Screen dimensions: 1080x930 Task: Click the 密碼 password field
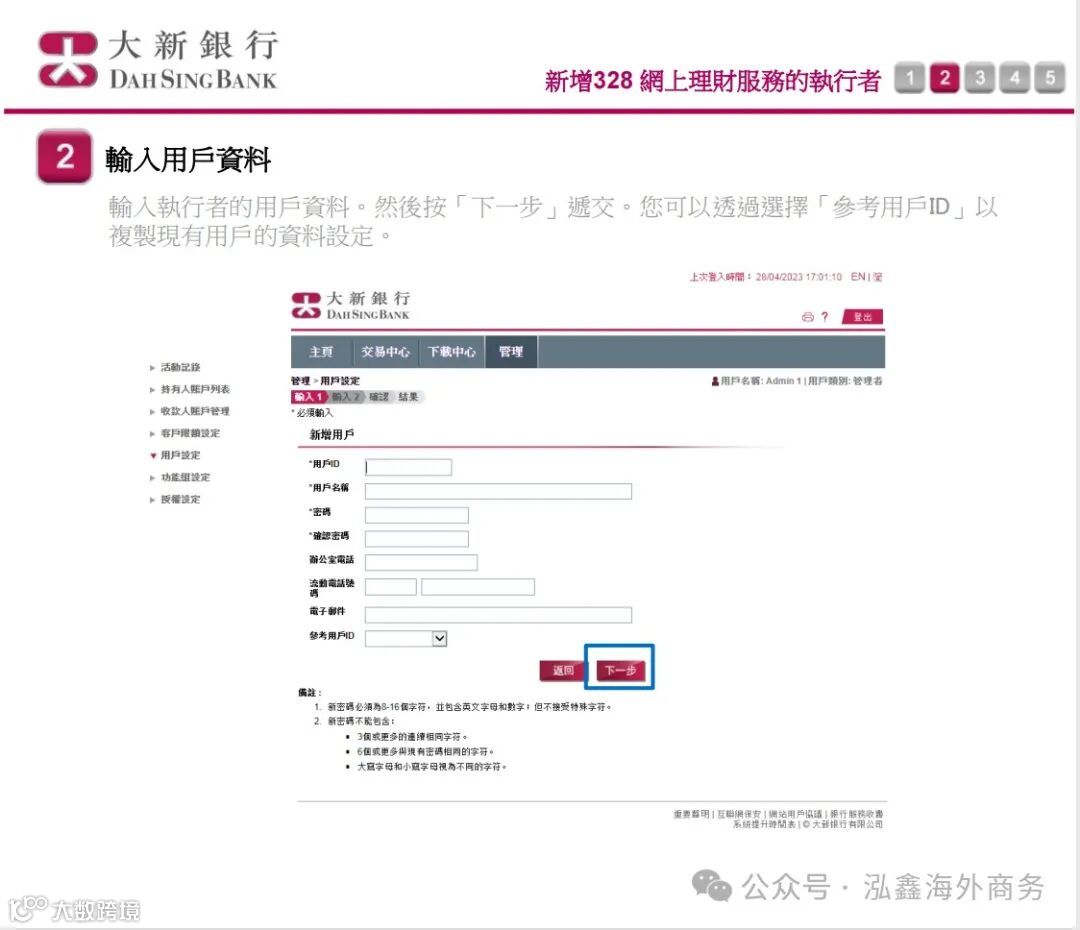[417, 515]
